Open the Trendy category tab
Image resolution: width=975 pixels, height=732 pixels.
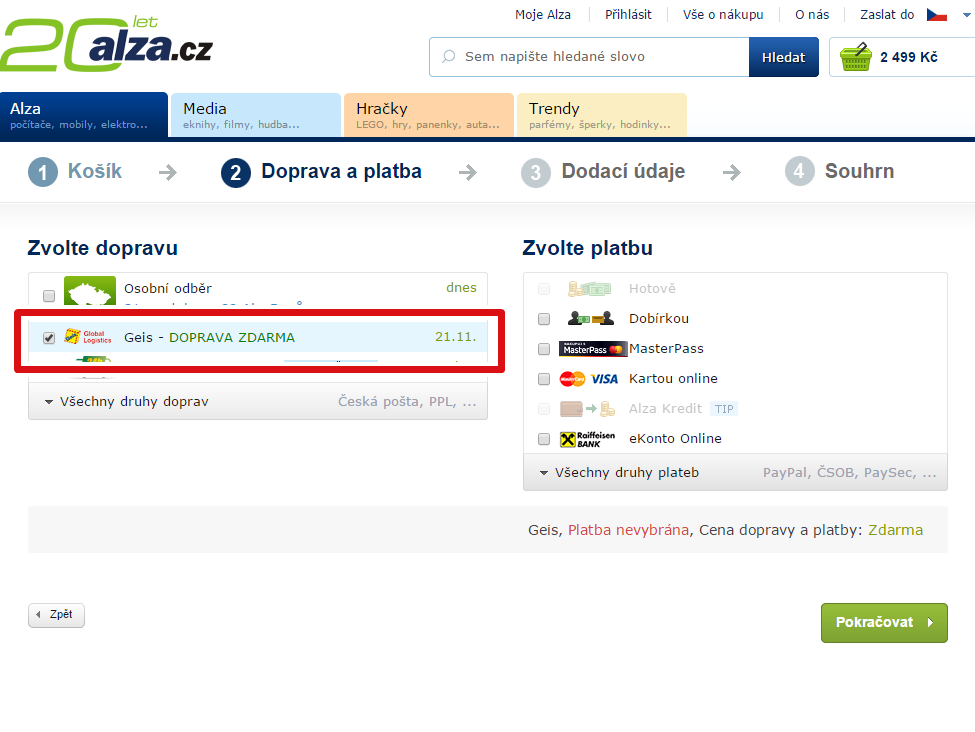[601, 115]
